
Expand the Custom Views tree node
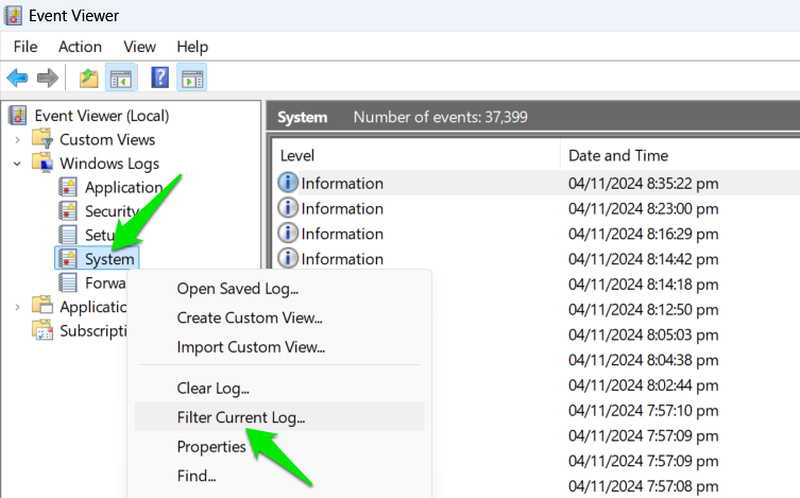click(17, 139)
